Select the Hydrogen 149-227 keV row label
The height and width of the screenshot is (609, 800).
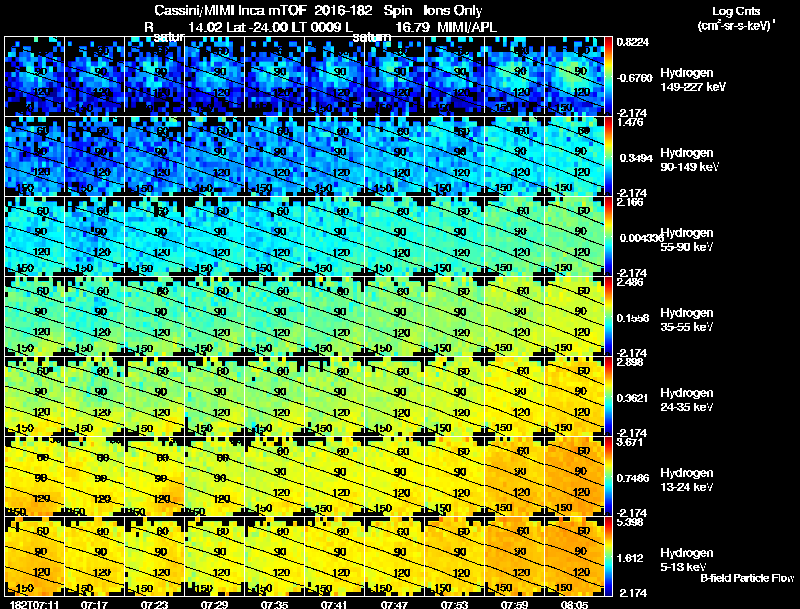693,80
